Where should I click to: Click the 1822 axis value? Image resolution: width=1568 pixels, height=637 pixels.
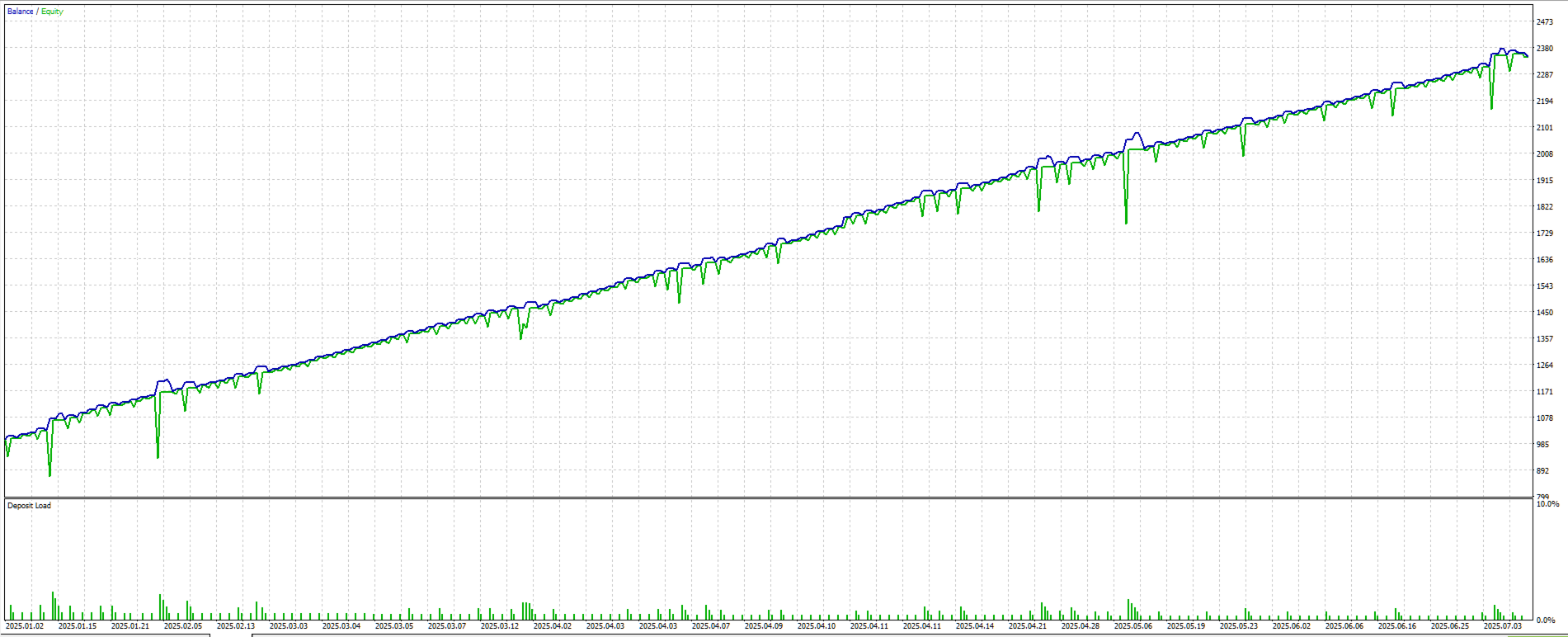(1545, 207)
